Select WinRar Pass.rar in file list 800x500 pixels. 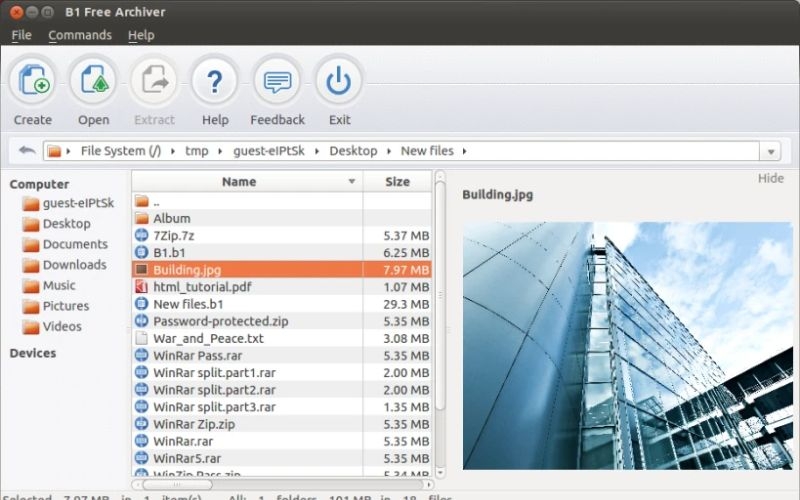281,356
